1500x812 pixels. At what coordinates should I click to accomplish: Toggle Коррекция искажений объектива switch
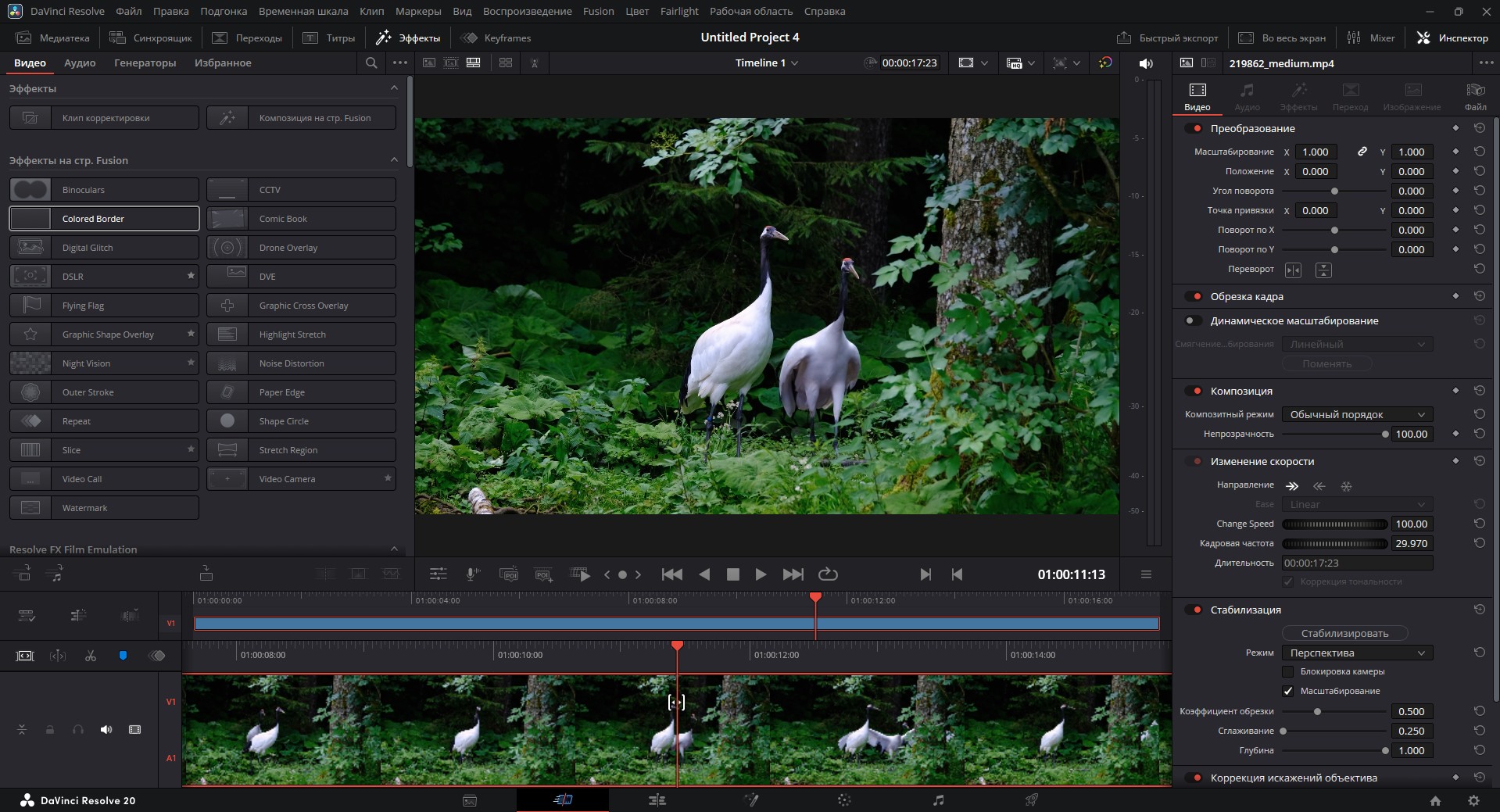coord(1194,778)
